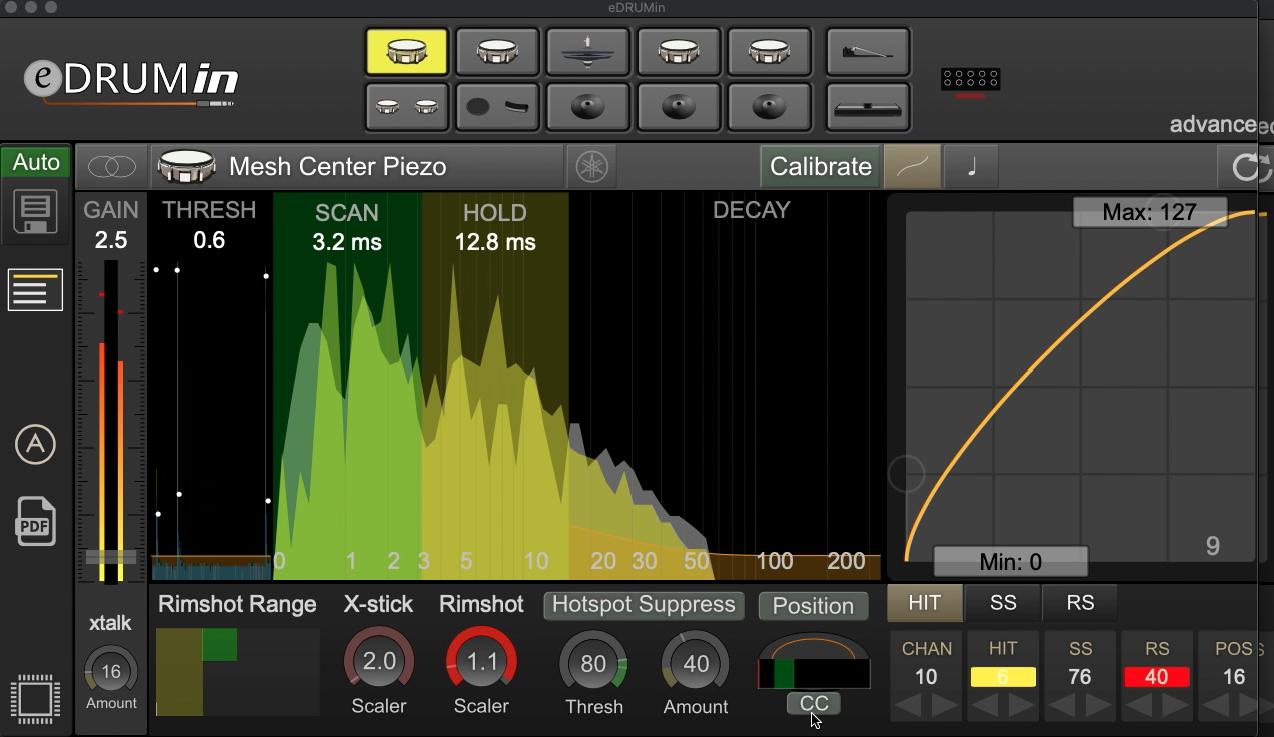Viewport: 1274px width, 737px height.
Task: Select the fourth drum input in the top row
Action: (x=679, y=51)
